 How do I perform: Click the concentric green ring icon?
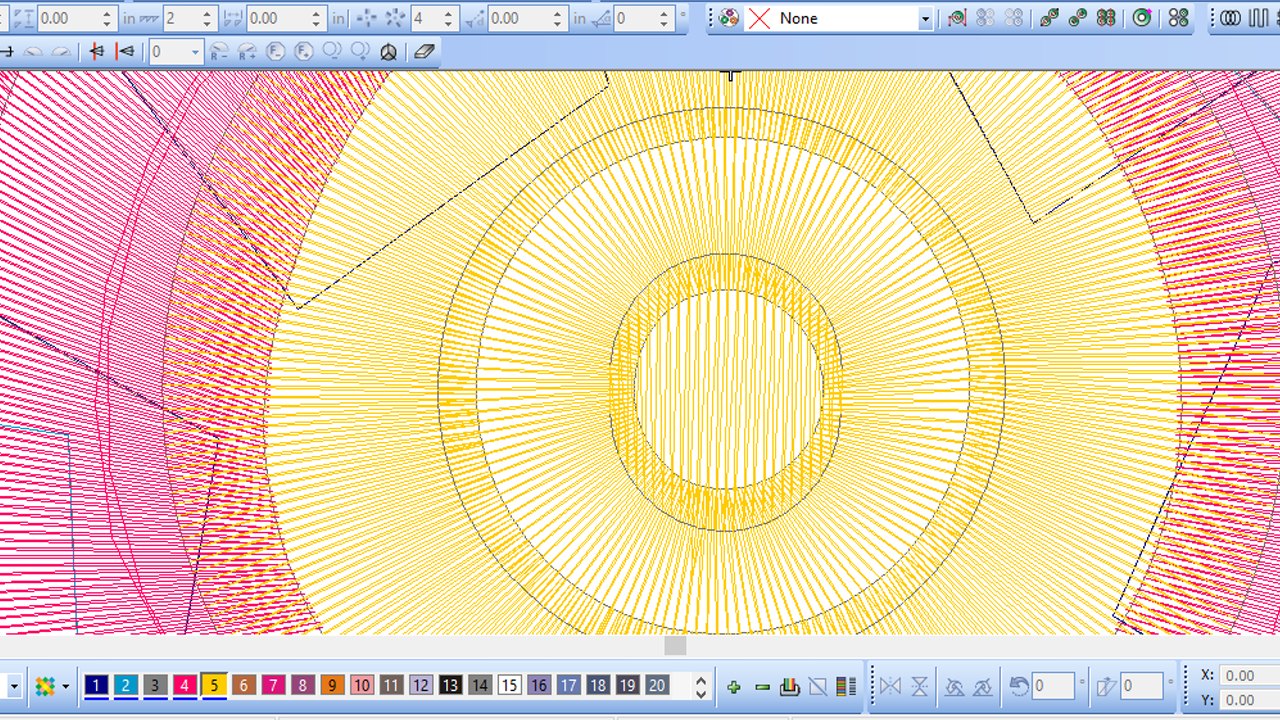point(1142,18)
